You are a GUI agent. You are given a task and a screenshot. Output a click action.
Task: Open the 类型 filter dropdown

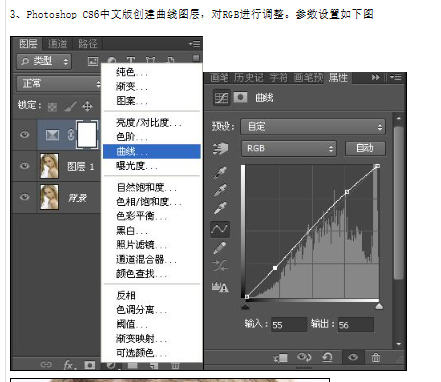[44, 61]
